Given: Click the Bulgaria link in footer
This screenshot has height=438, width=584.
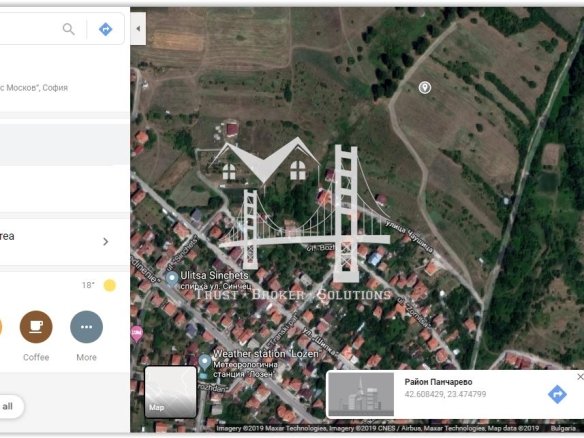Looking at the screenshot, I should pos(562,428).
